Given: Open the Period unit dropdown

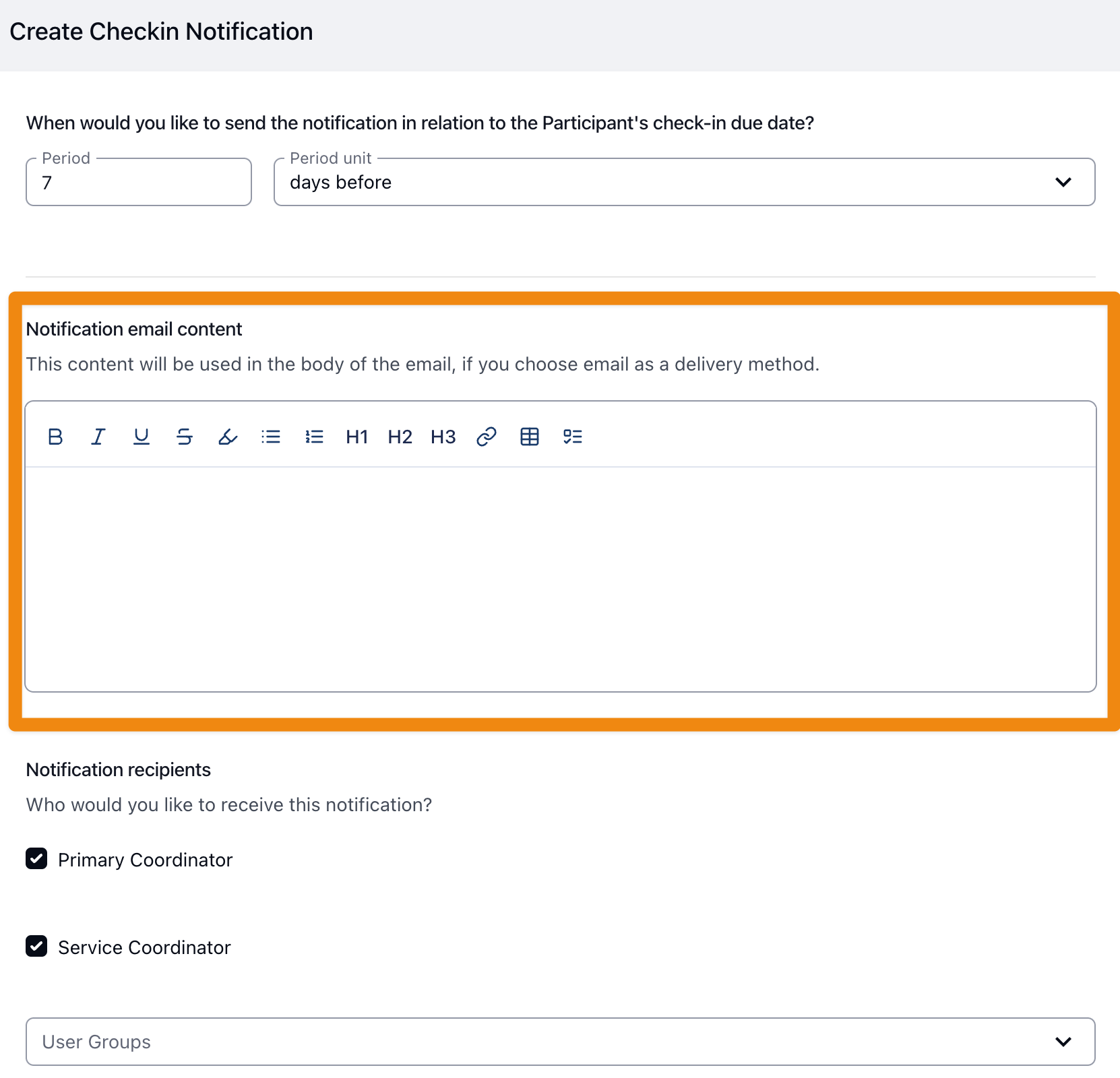Looking at the screenshot, I should (684, 182).
